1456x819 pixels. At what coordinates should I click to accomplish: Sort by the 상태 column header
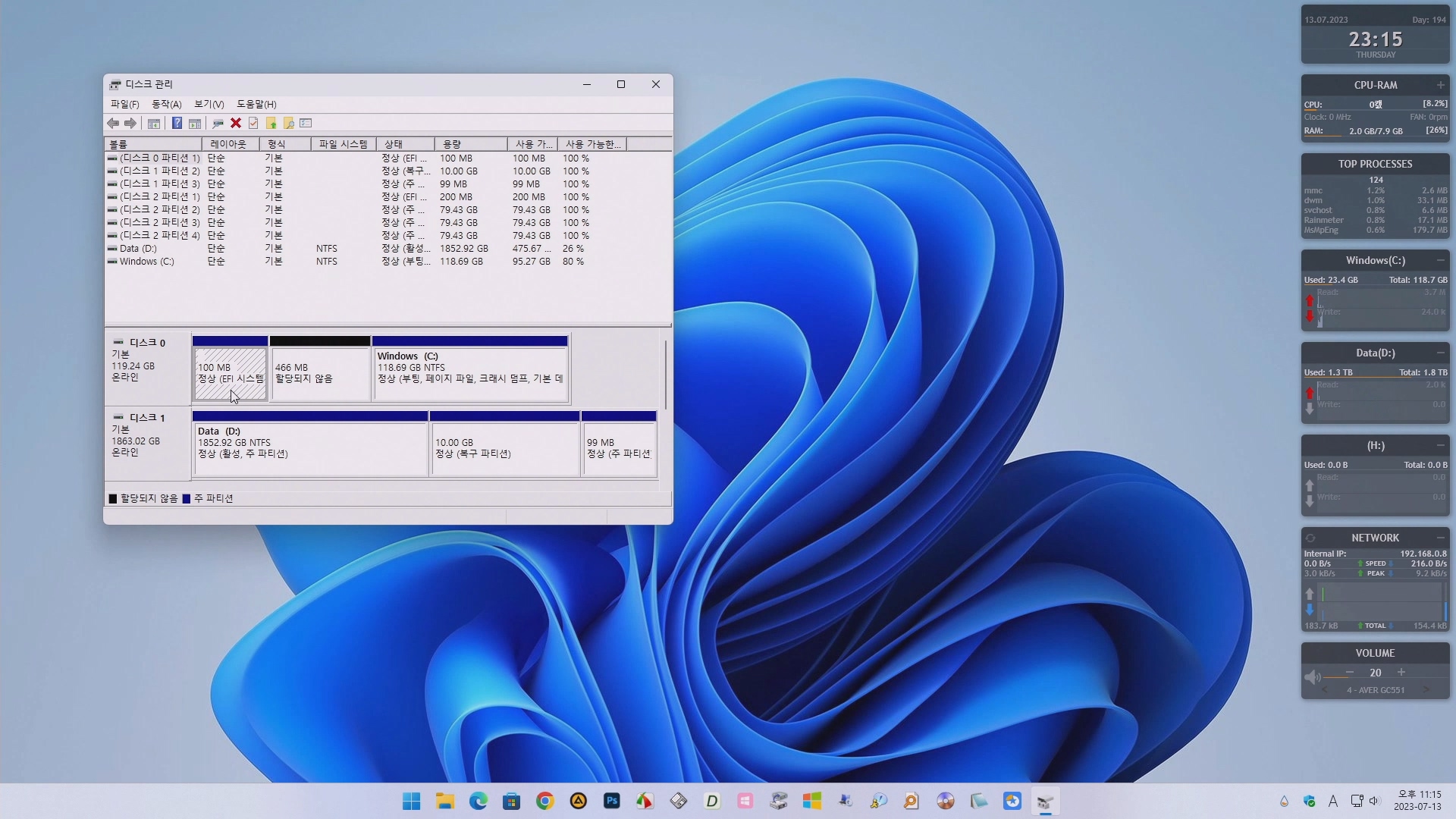tap(406, 144)
